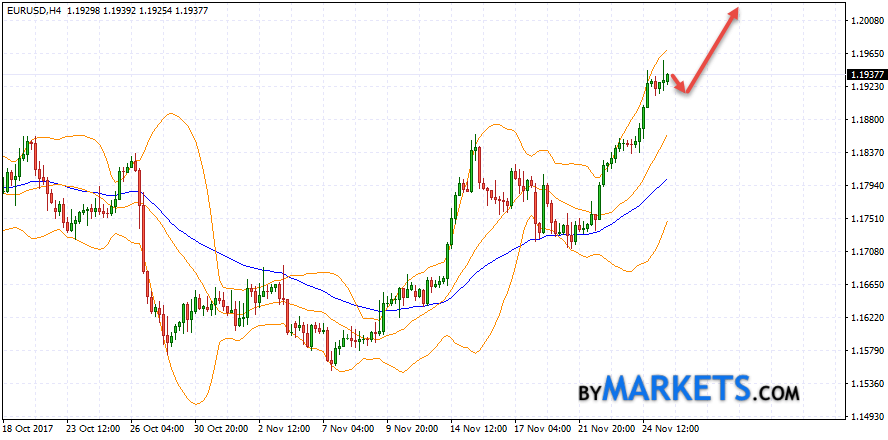The height and width of the screenshot is (440, 888).
Task: Select the 21 Nov 20:00 time label
Action: (606, 428)
